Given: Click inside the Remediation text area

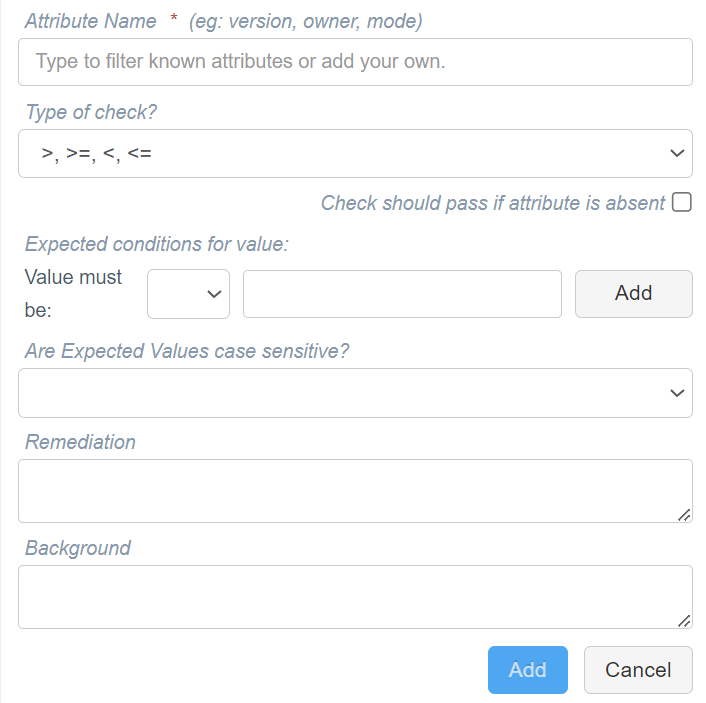Looking at the screenshot, I should pos(355,491).
